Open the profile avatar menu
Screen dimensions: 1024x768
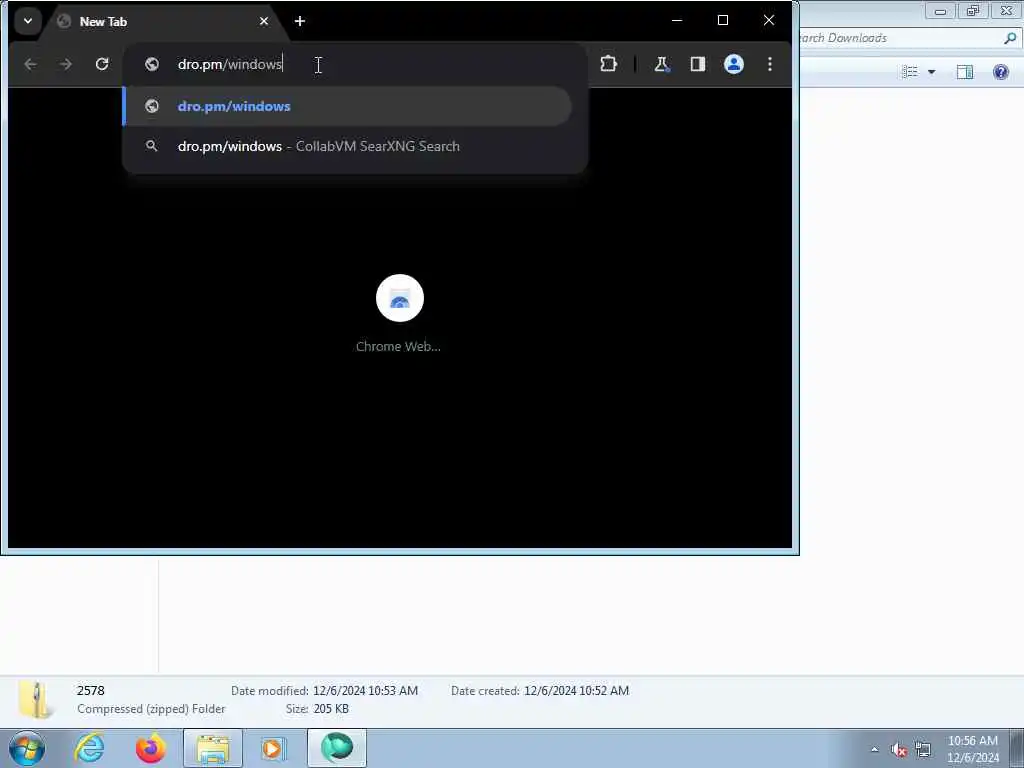(x=734, y=64)
